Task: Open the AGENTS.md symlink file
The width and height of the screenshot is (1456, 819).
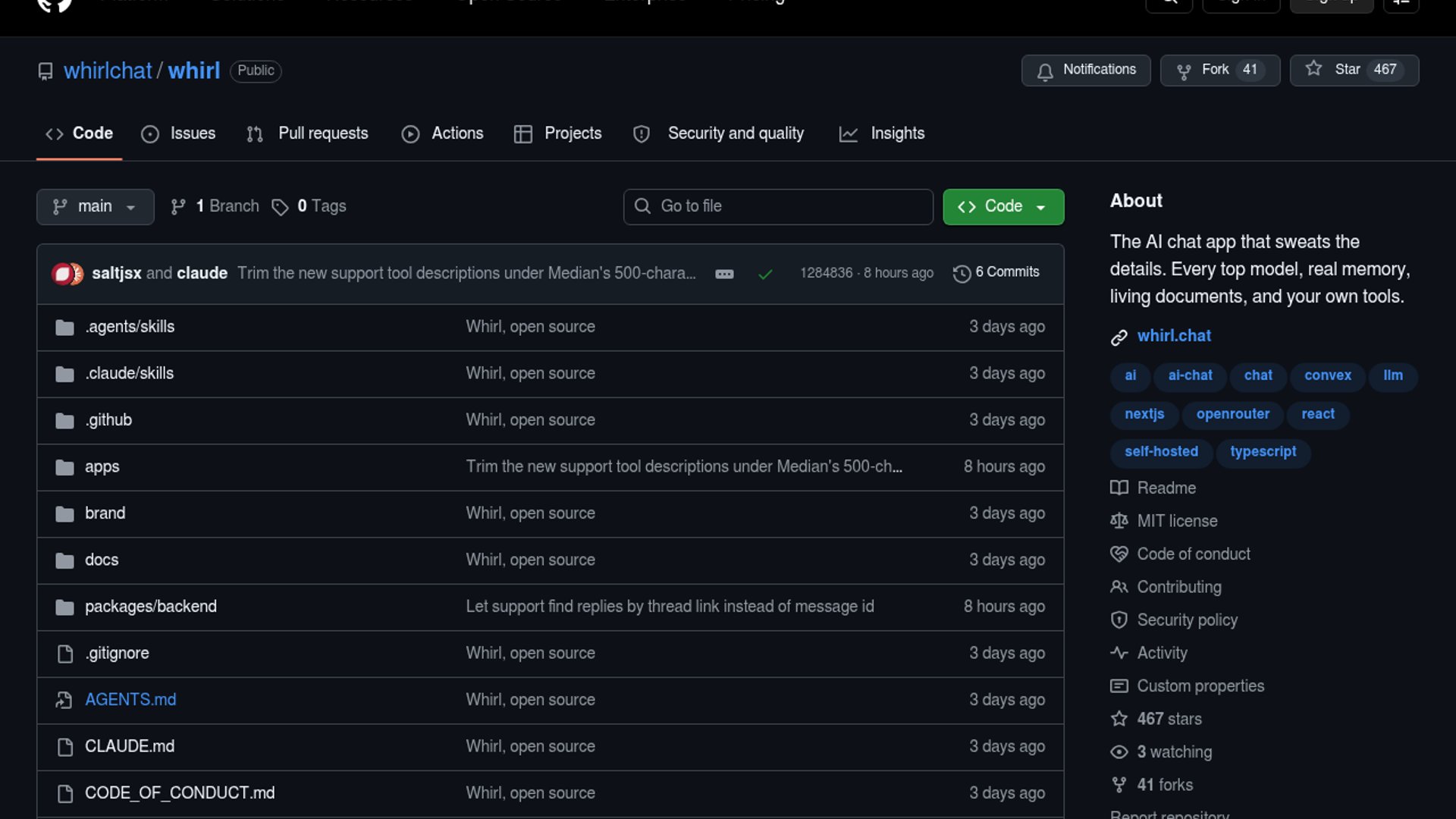Action: pyautogui.click(x=130, y=700)
